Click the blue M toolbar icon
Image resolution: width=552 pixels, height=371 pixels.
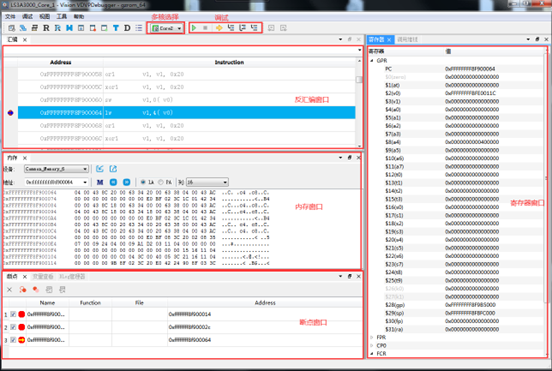[69, 28]
